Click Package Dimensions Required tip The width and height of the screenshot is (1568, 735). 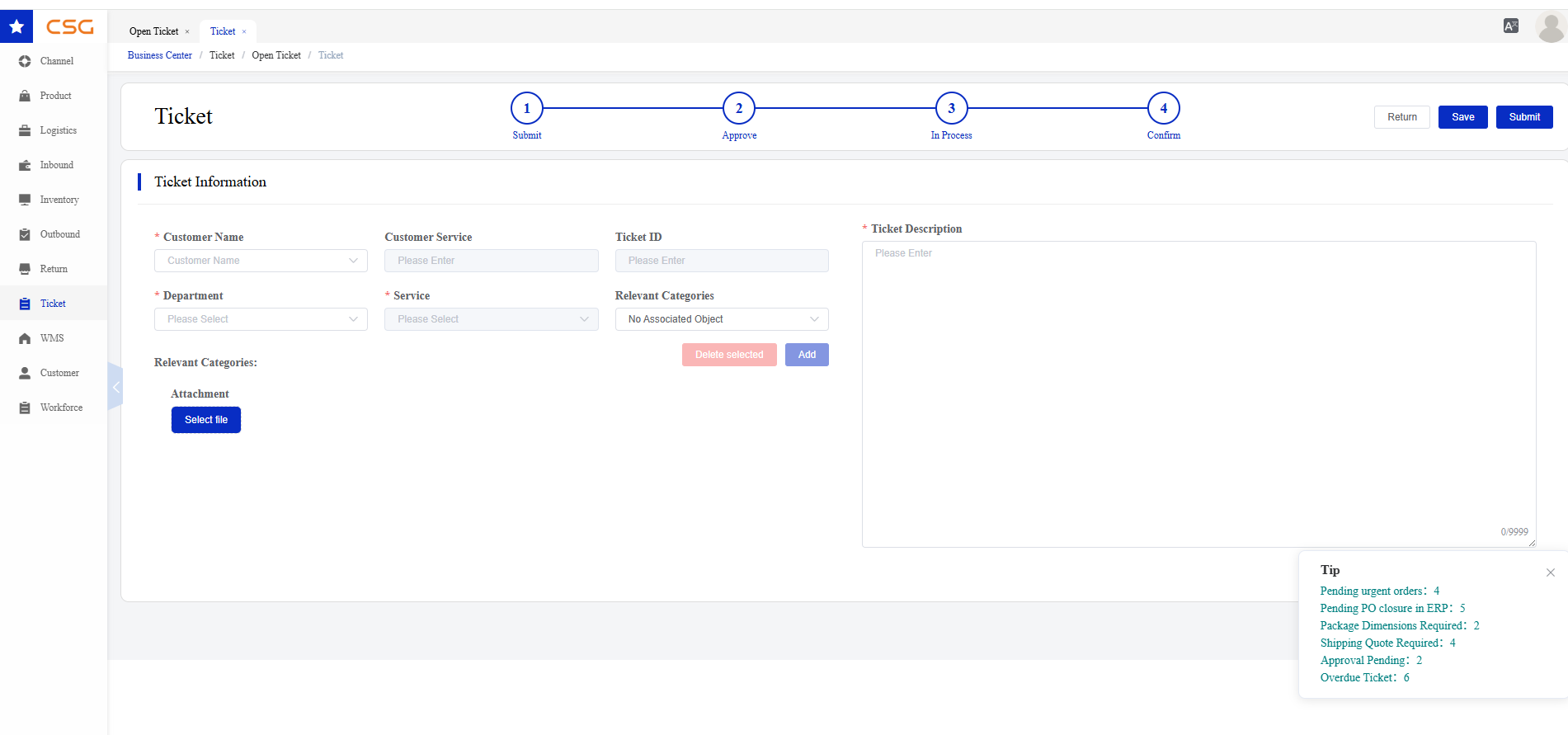point(1400,626)
